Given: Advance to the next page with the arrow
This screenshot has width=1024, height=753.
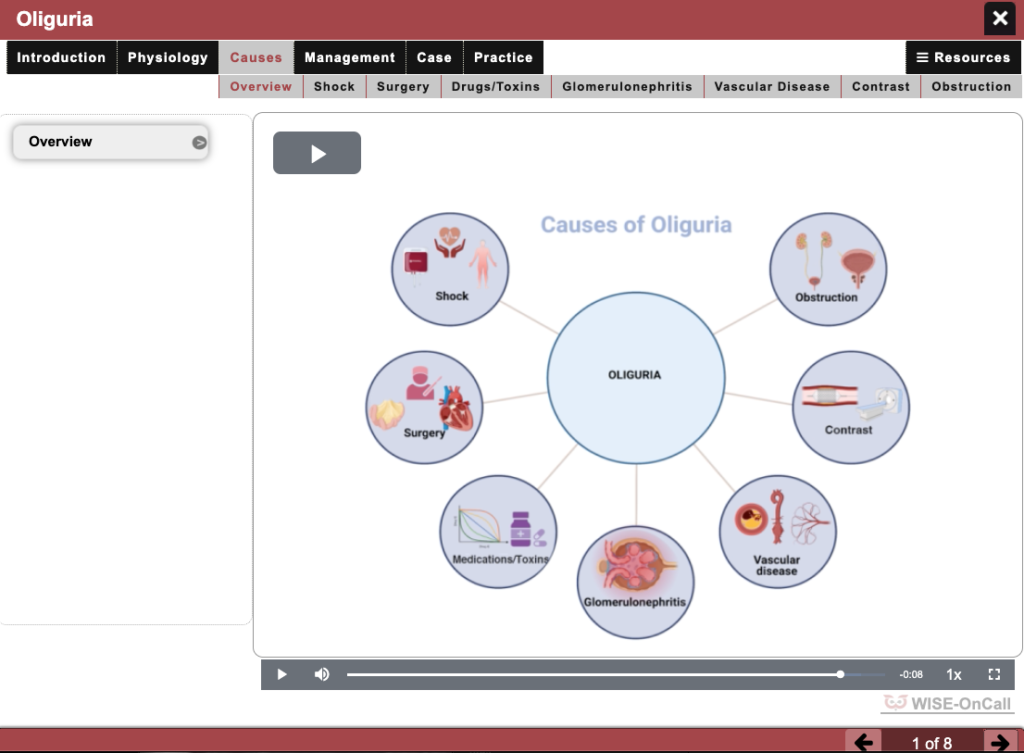Looking at the screenshot, I should pyautogui.click(x=999, y=740).
